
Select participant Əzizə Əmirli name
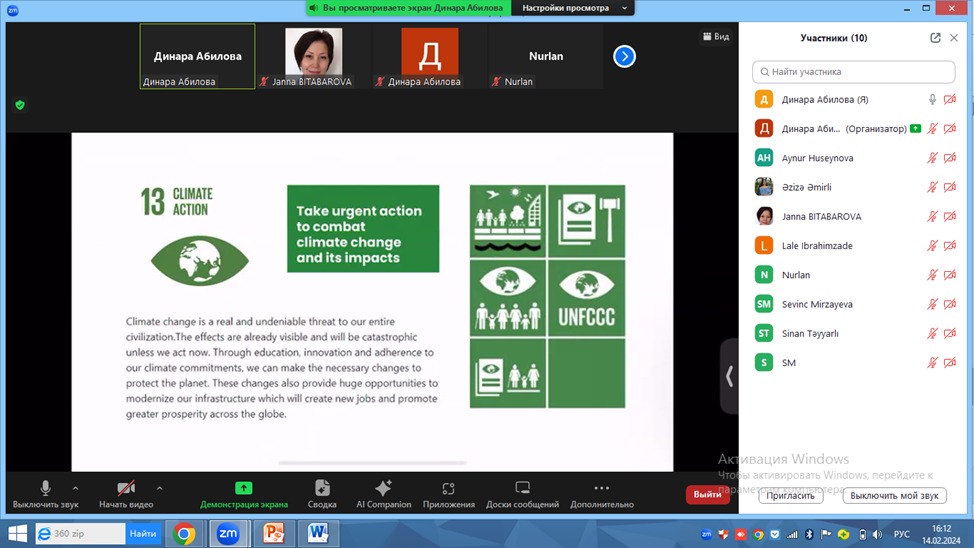tap(806, 187)
